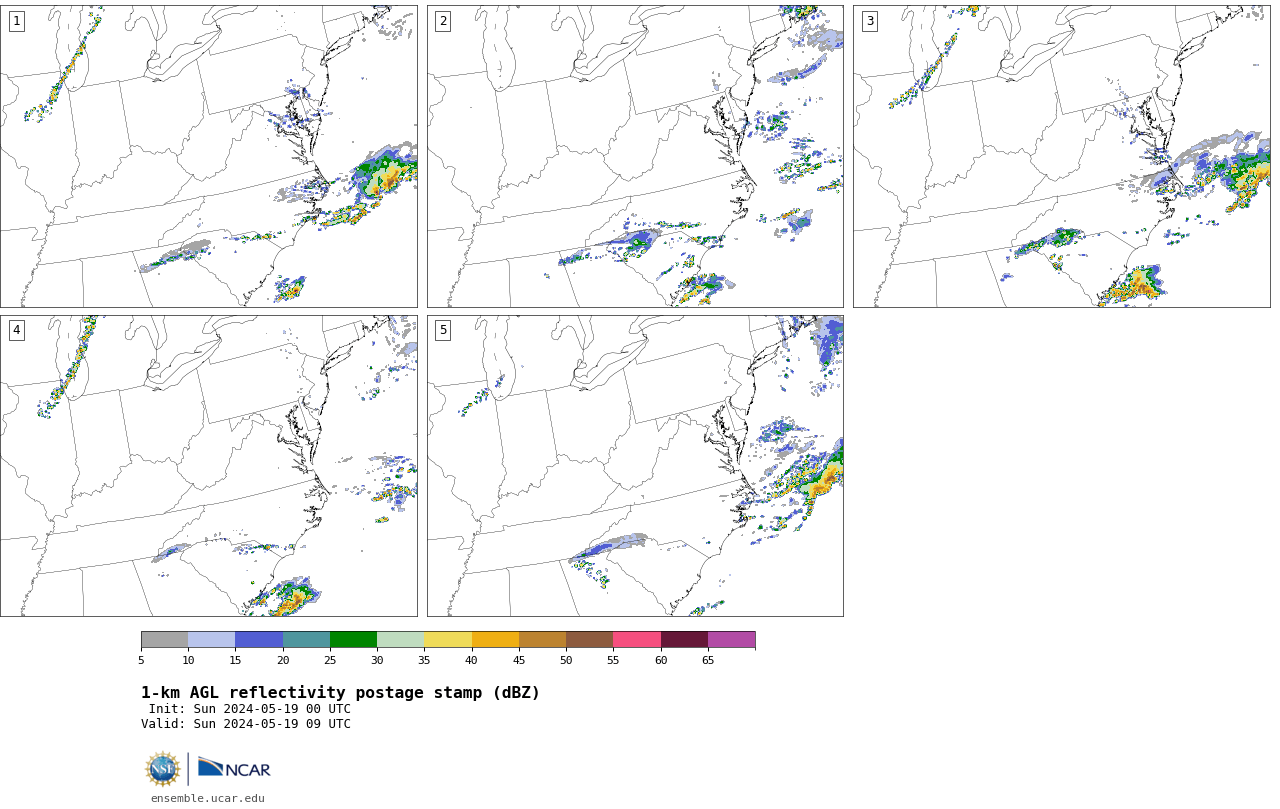The height and width of the screenshot is (809, 1280).
Task: Click the orange 40-45 dBZ swatch
Action: (495, 640)
